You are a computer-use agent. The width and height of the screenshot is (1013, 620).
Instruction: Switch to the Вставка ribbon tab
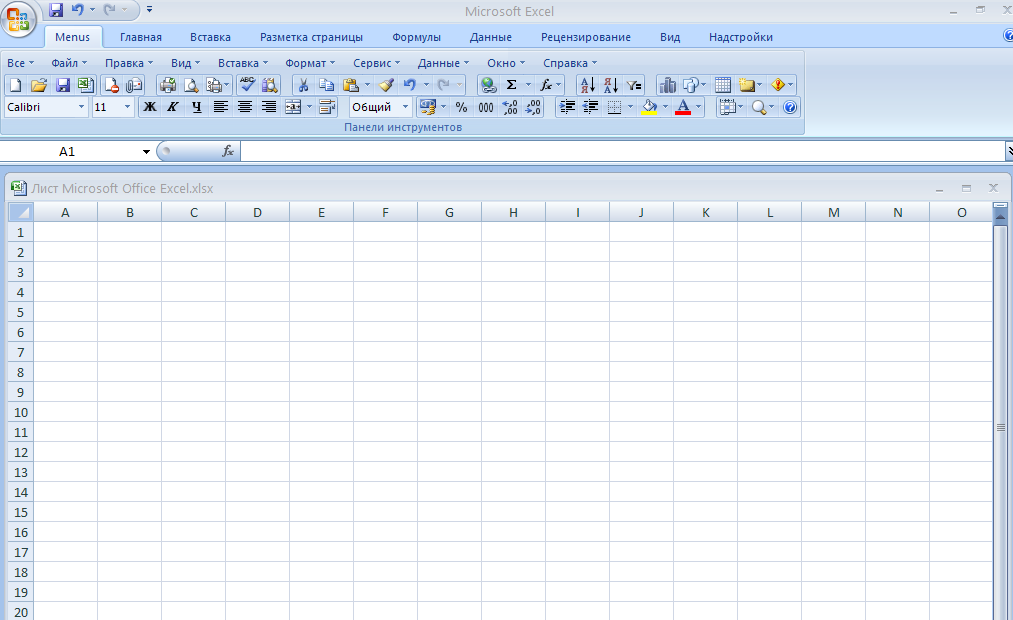coord(211,37)
